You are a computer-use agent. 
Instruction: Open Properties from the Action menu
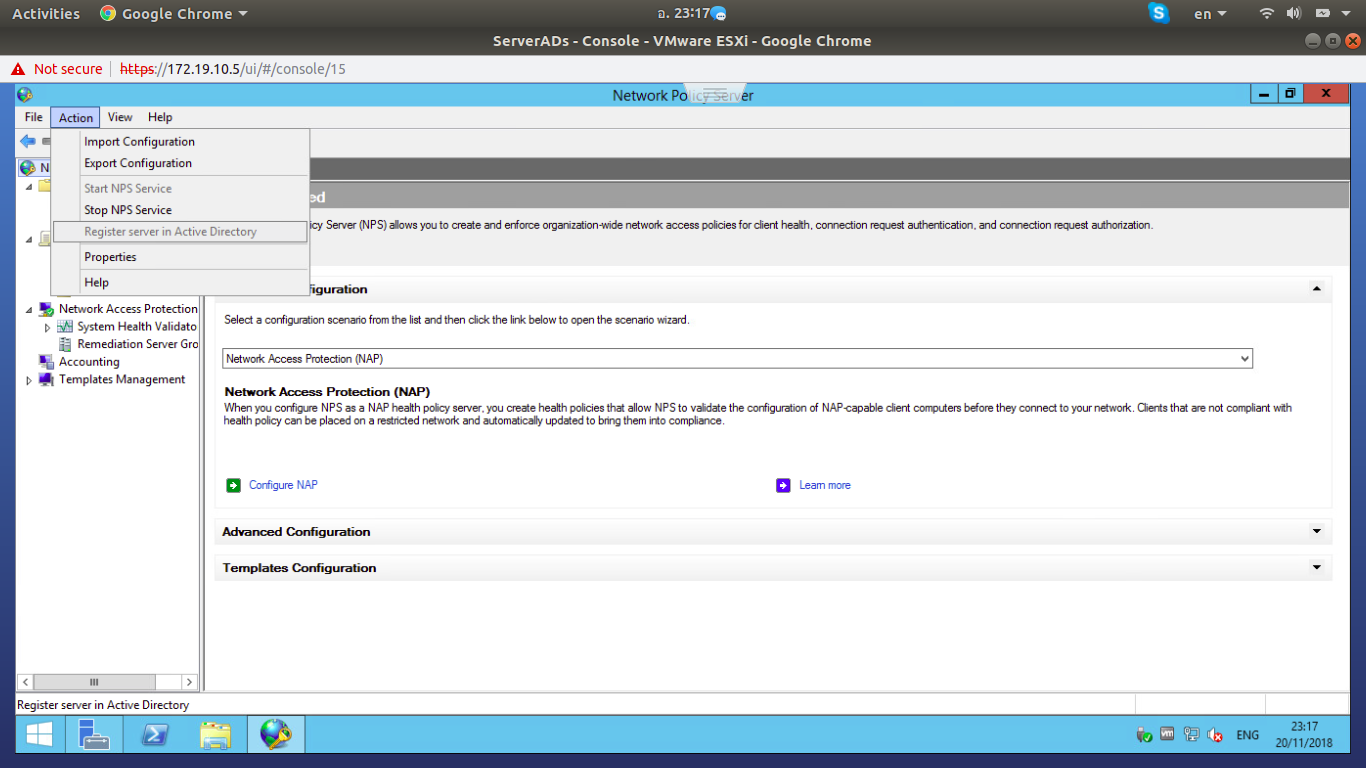click(181, 257)
